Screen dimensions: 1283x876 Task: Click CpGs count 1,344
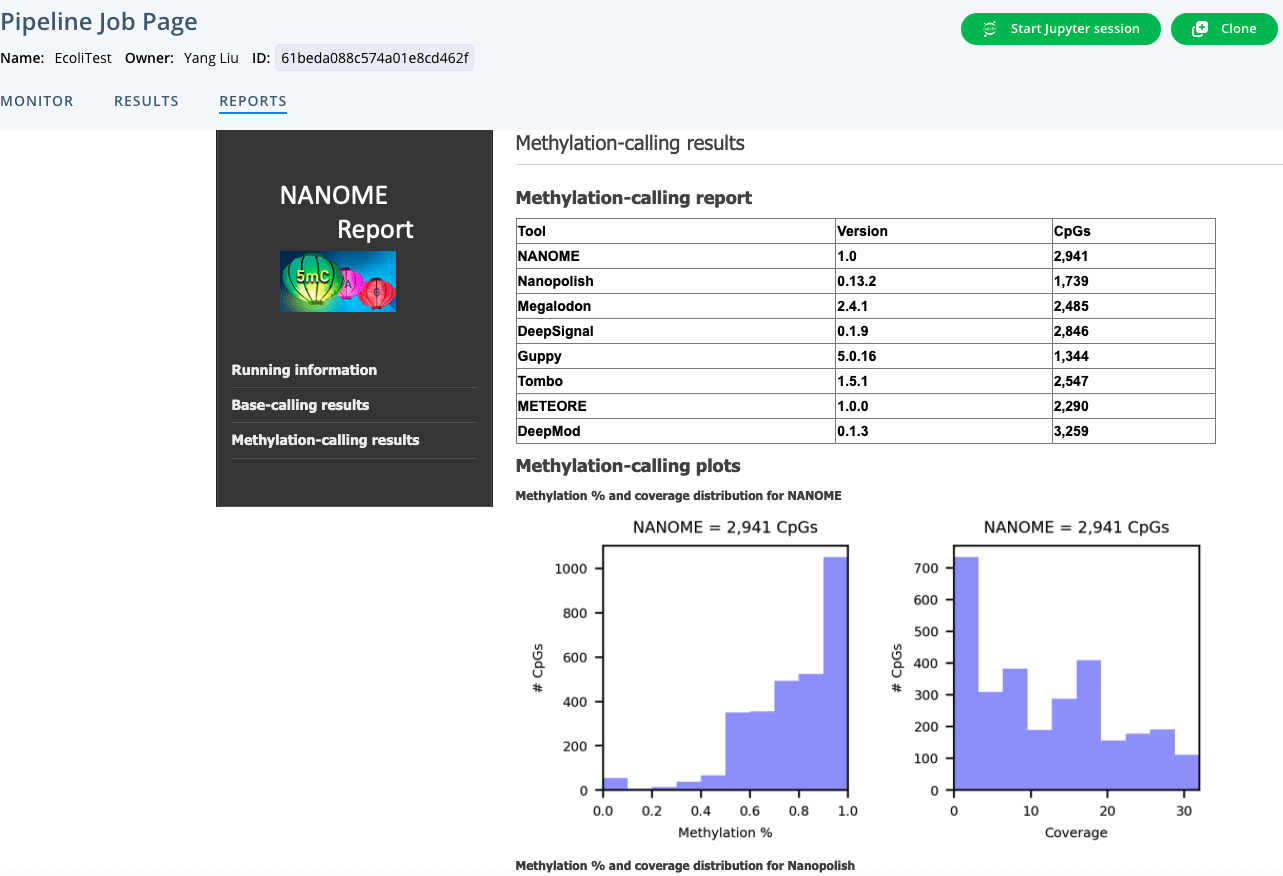pos(1071,356)
